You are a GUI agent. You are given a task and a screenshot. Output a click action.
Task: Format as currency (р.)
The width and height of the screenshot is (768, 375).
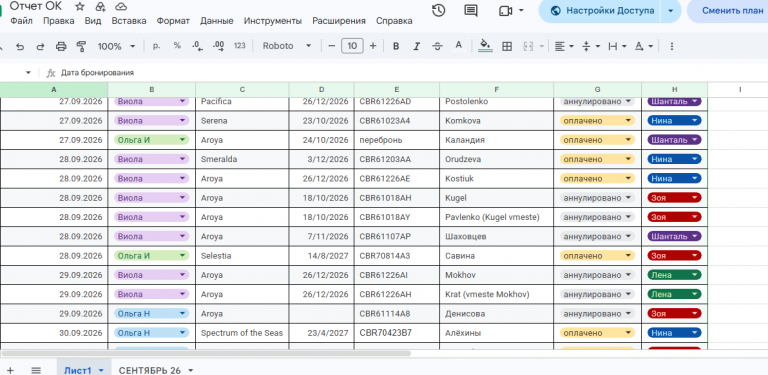click(157, 46)
